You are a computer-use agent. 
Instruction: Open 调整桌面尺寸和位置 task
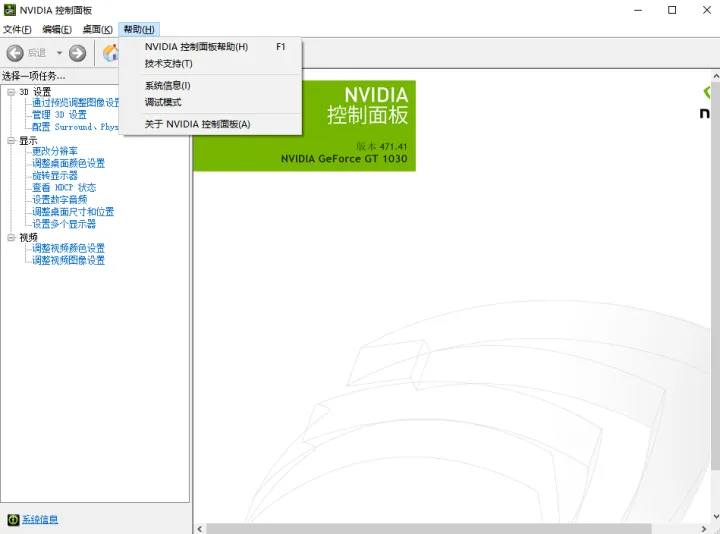[73, 212]
